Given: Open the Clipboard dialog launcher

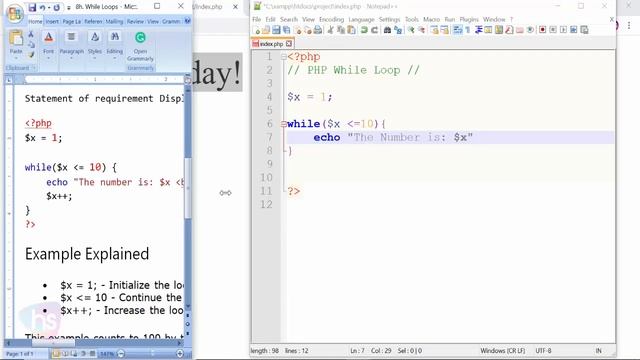Looking at the screenshot, I should tap(34, 68).
